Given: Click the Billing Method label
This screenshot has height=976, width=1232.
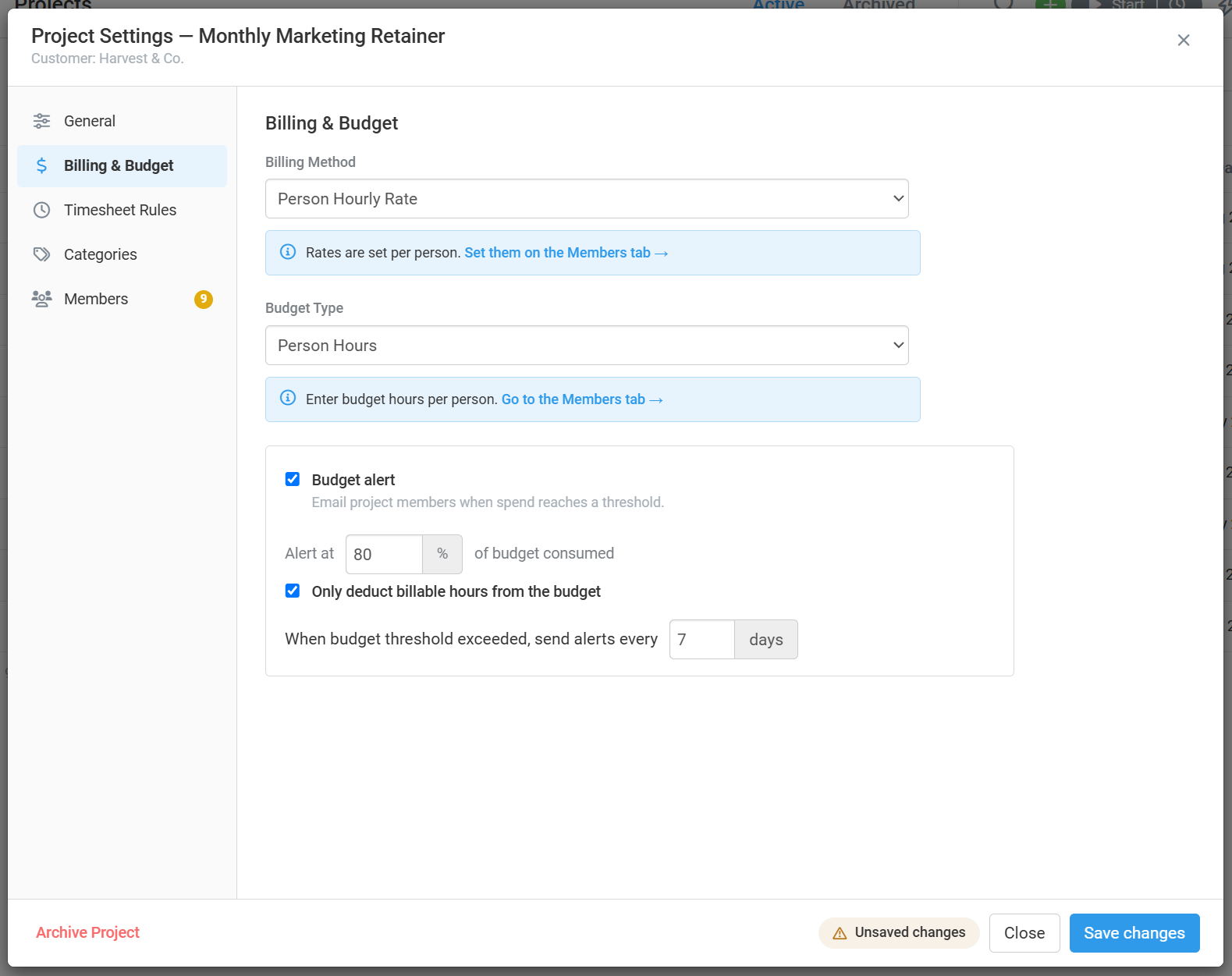Looking at the screenshot, I should pos(311,162).
